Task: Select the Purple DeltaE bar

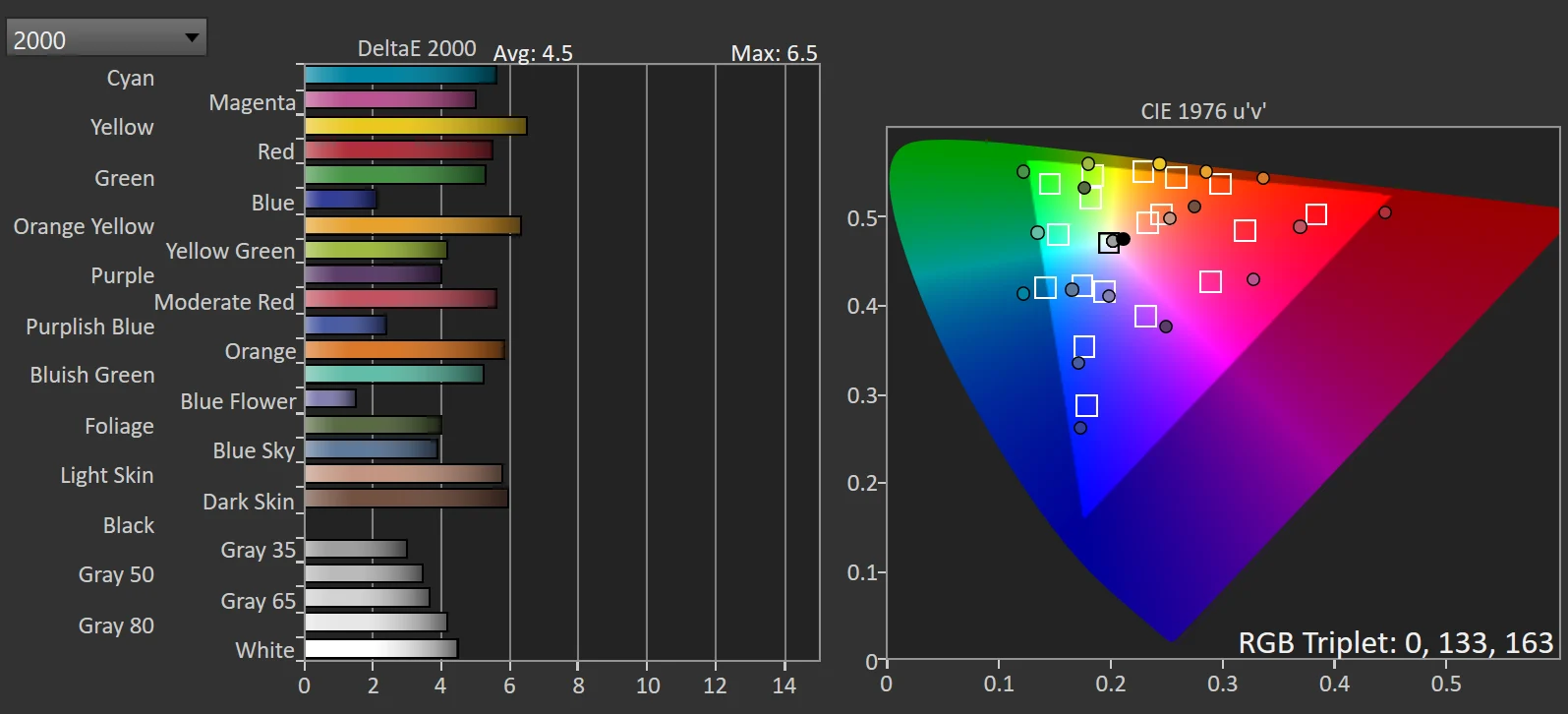Action: click(x=373, y=274)
